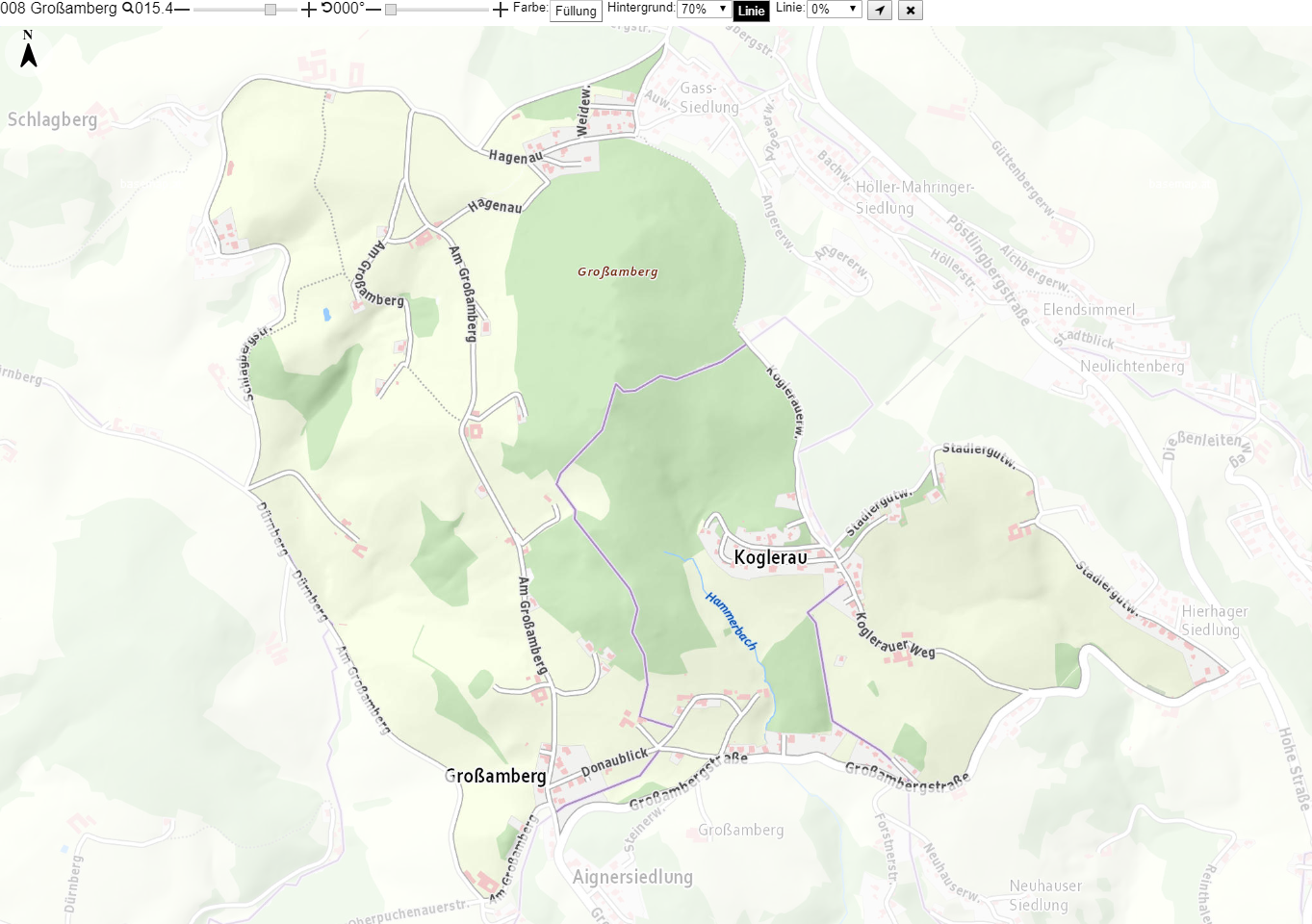The image size is (1312, 924).
Task: Click the 008 Großamberg title text
Action: point(59,9)
